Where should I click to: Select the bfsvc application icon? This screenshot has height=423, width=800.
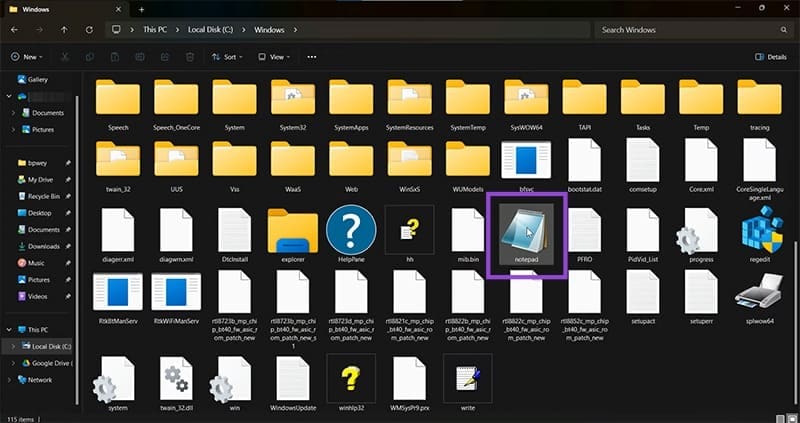[526, 160]
